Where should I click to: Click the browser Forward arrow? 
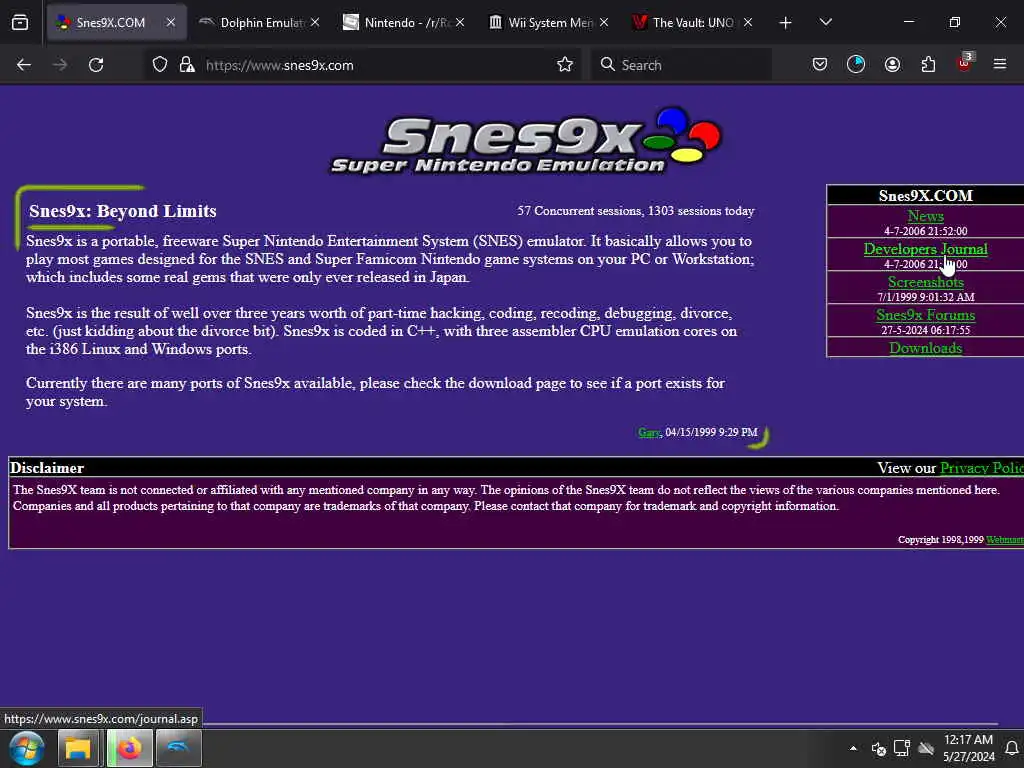(x=59, y=65)
